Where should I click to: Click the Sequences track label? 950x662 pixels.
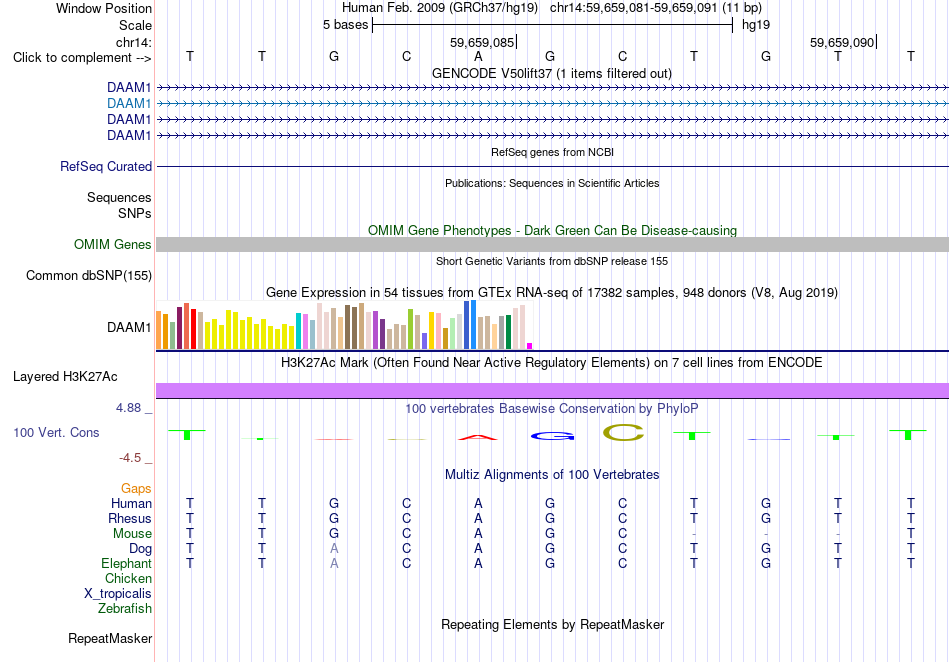coord(119,197)
